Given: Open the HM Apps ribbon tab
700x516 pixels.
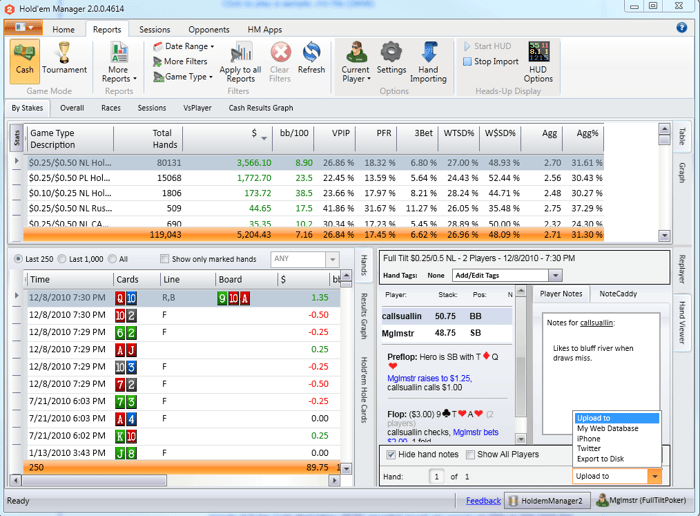Looking at the screenshot, I should click(265, 29).
